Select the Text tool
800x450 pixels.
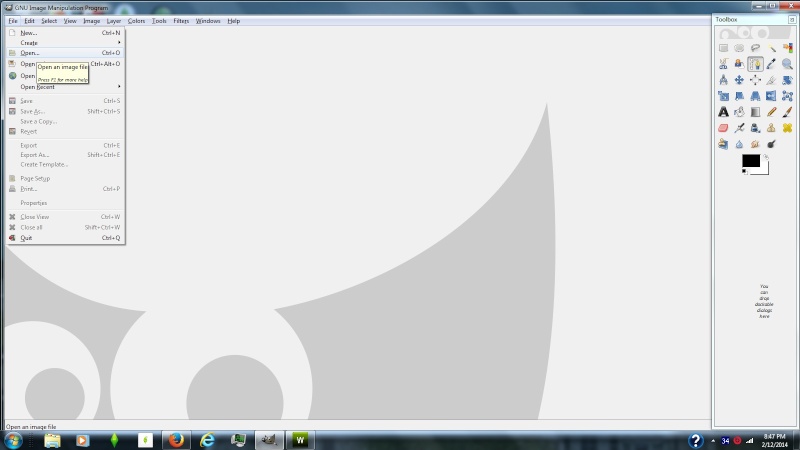click(723, 112)
